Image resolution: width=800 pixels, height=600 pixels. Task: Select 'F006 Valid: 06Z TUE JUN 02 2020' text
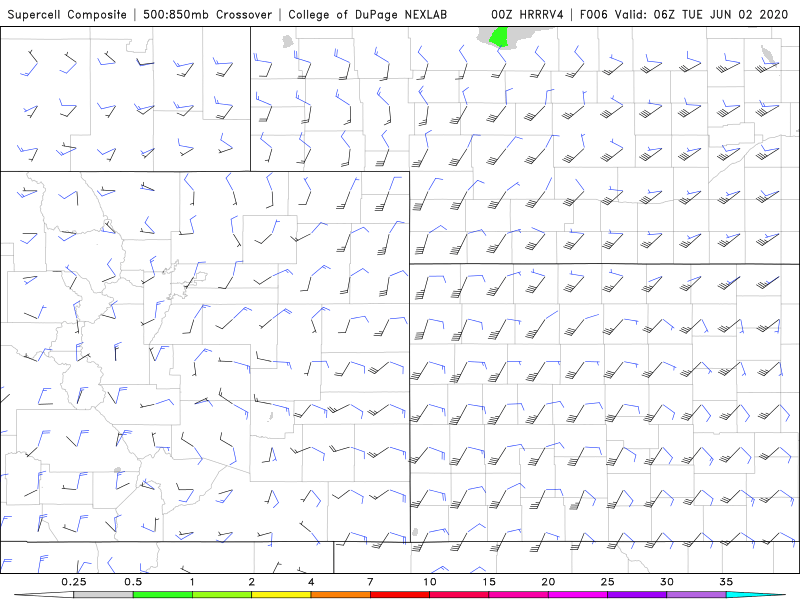[x=684, y=14]
